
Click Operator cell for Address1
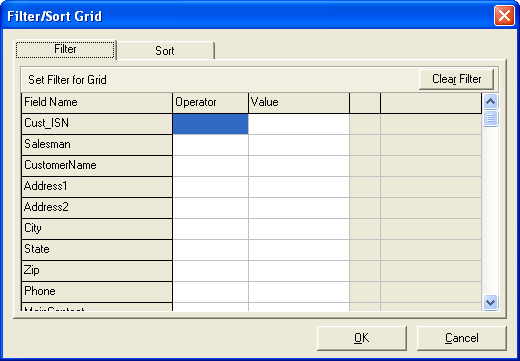pos(210,187)
